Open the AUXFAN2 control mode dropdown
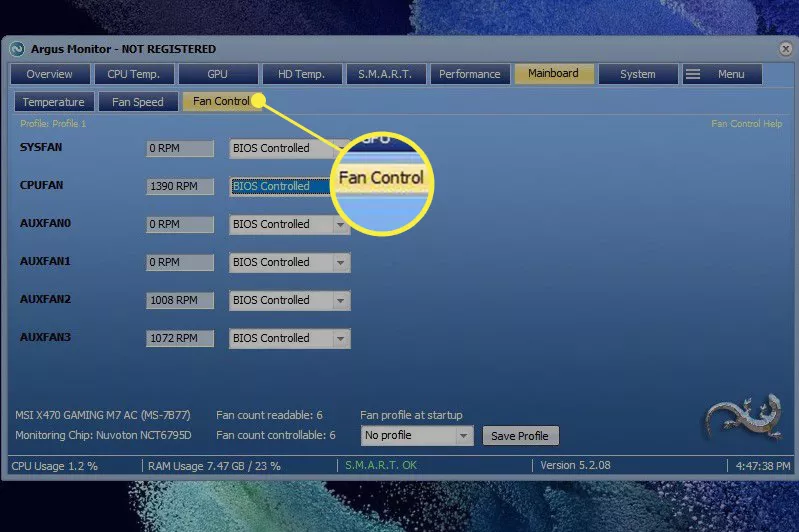 coord(289,301)
